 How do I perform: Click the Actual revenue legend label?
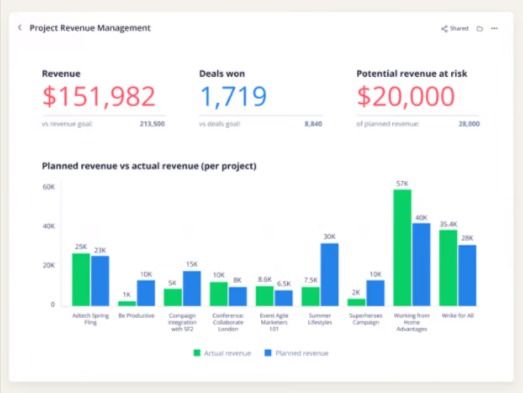tap(227, 353)
